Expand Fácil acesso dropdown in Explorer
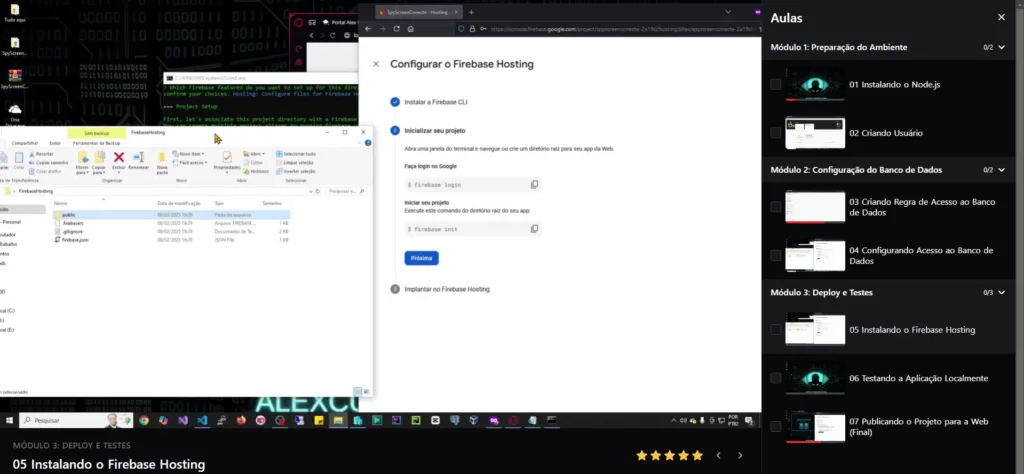 tap(191, 162)
